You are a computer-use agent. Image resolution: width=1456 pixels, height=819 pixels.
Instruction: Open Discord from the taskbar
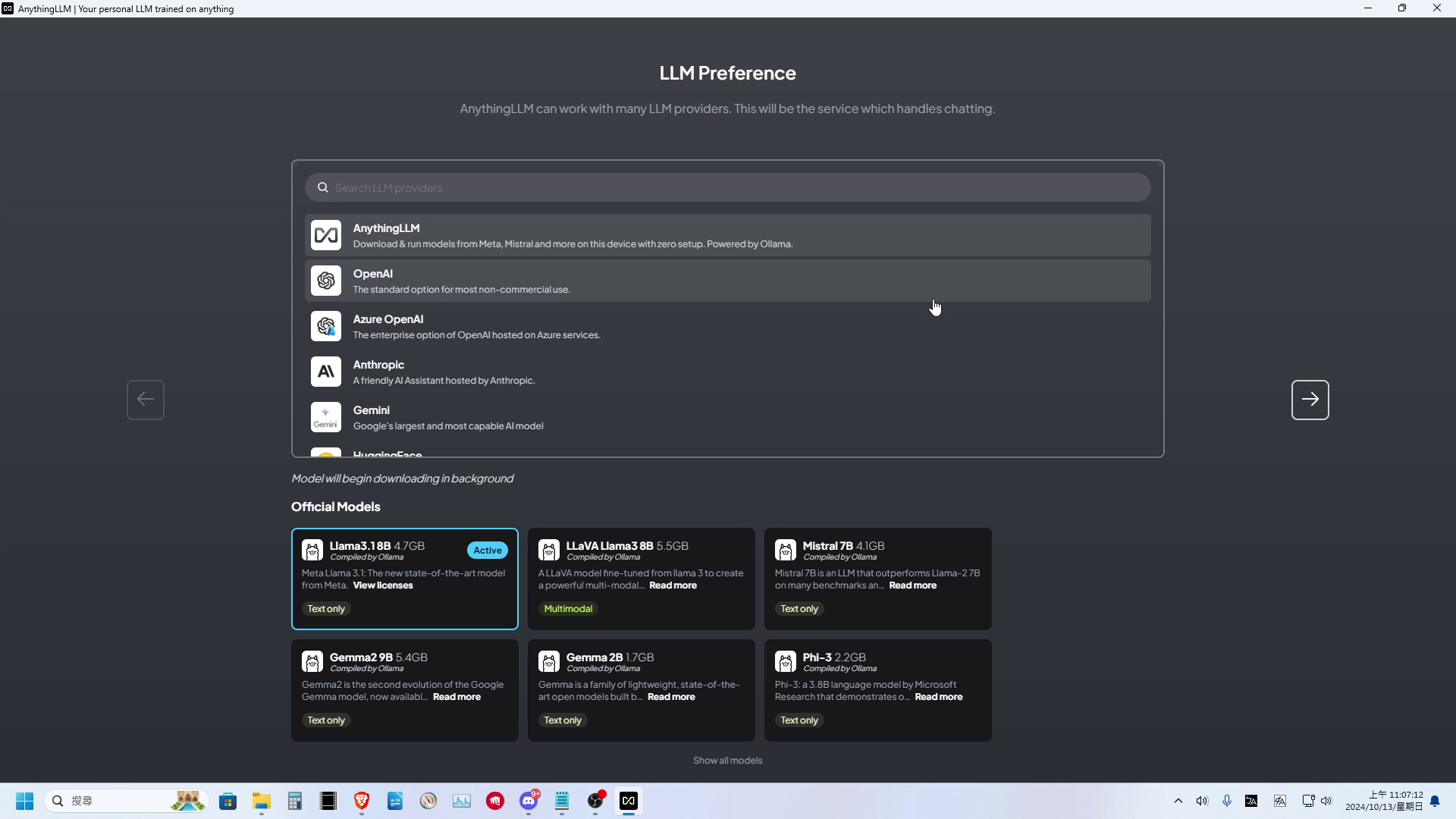click(x=529, y=801)
